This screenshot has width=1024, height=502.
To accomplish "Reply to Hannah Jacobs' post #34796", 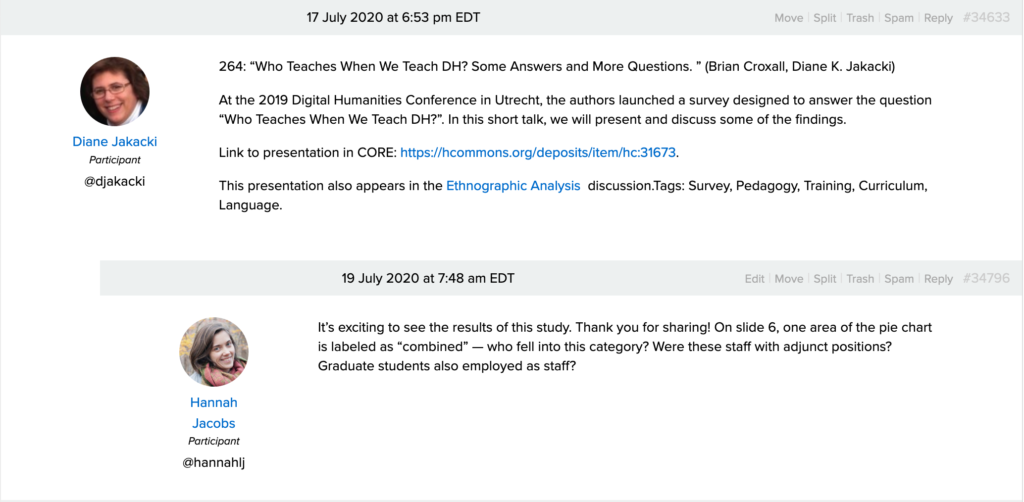I will coord(938,279).
